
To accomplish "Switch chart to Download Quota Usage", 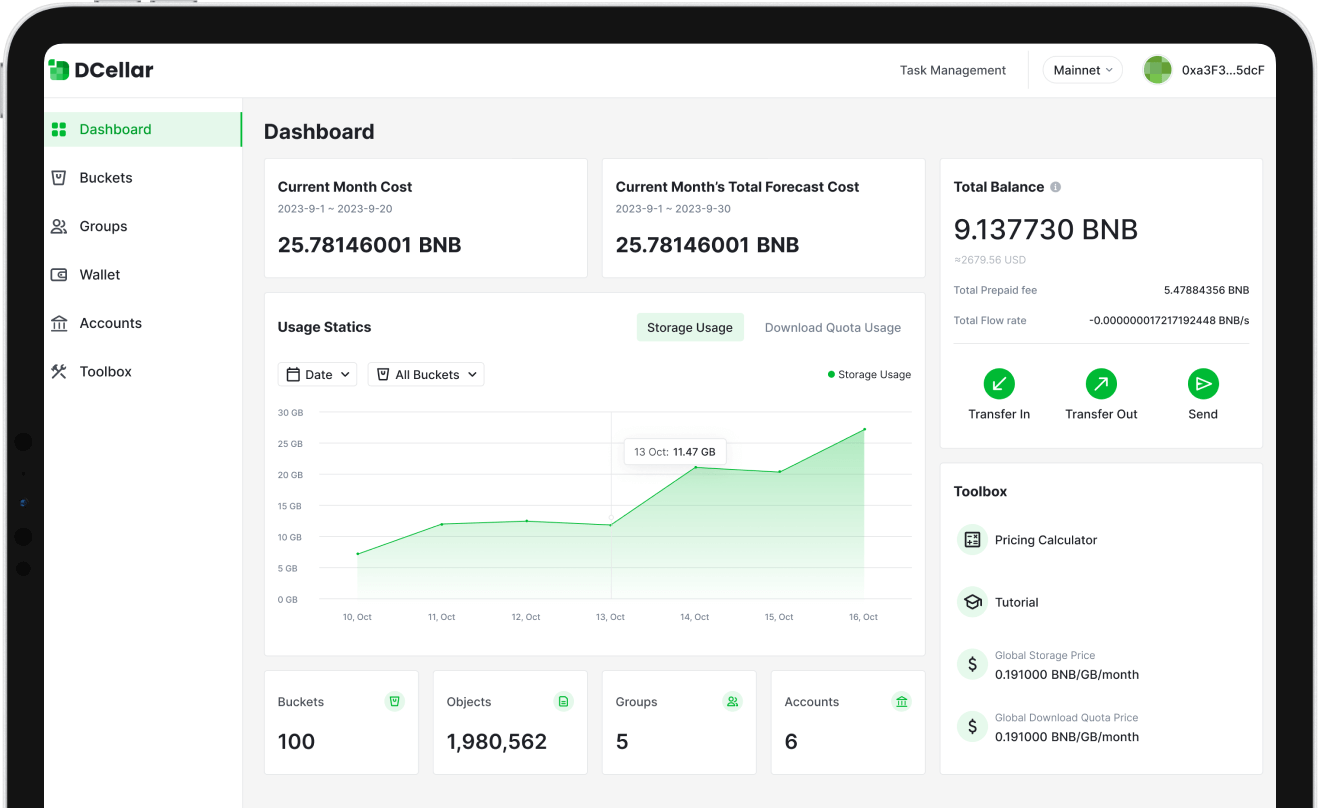I will click(832, 328).
